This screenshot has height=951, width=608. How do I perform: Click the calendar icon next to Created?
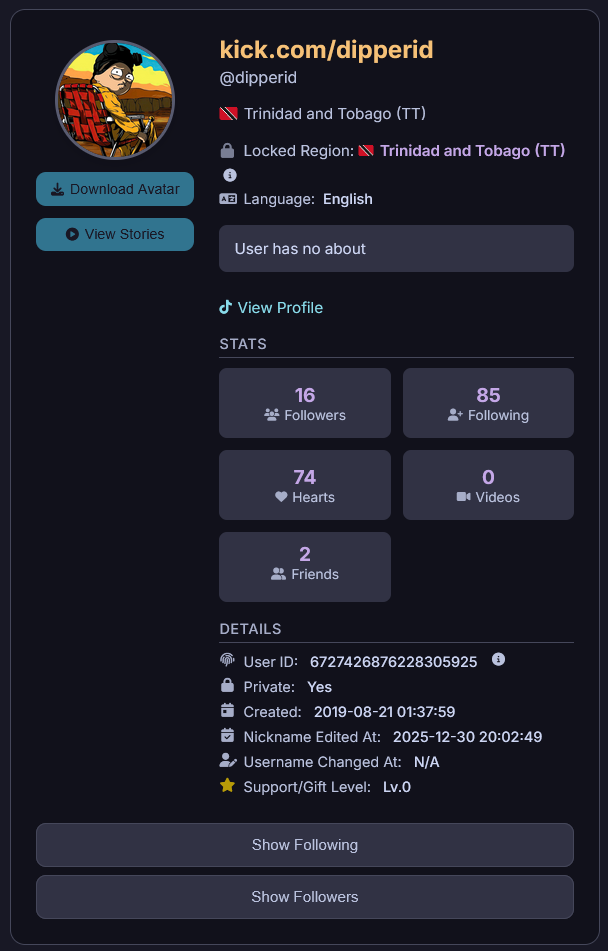227,710
